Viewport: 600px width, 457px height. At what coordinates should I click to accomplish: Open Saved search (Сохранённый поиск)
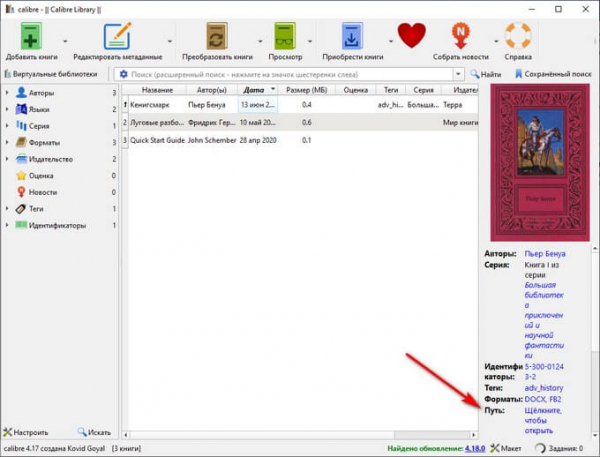(x=553, y=74)
